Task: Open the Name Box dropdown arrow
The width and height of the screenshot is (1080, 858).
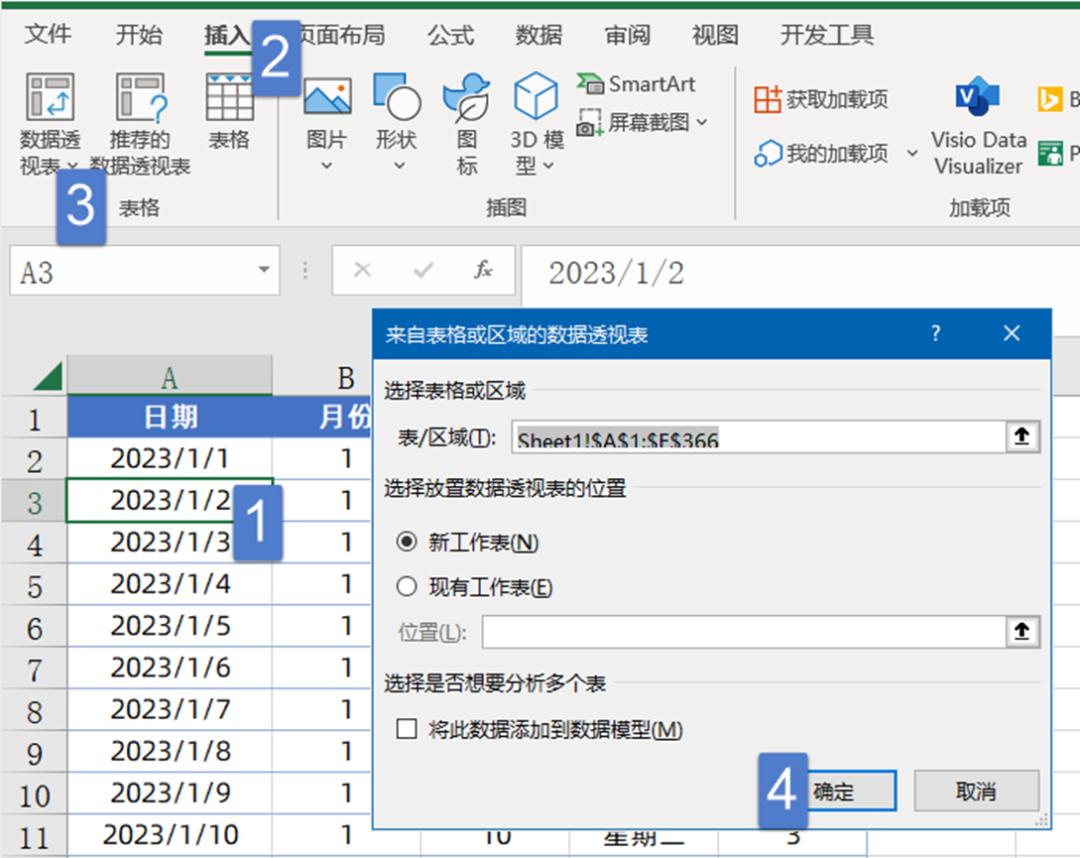Action: tap(264, 270)
